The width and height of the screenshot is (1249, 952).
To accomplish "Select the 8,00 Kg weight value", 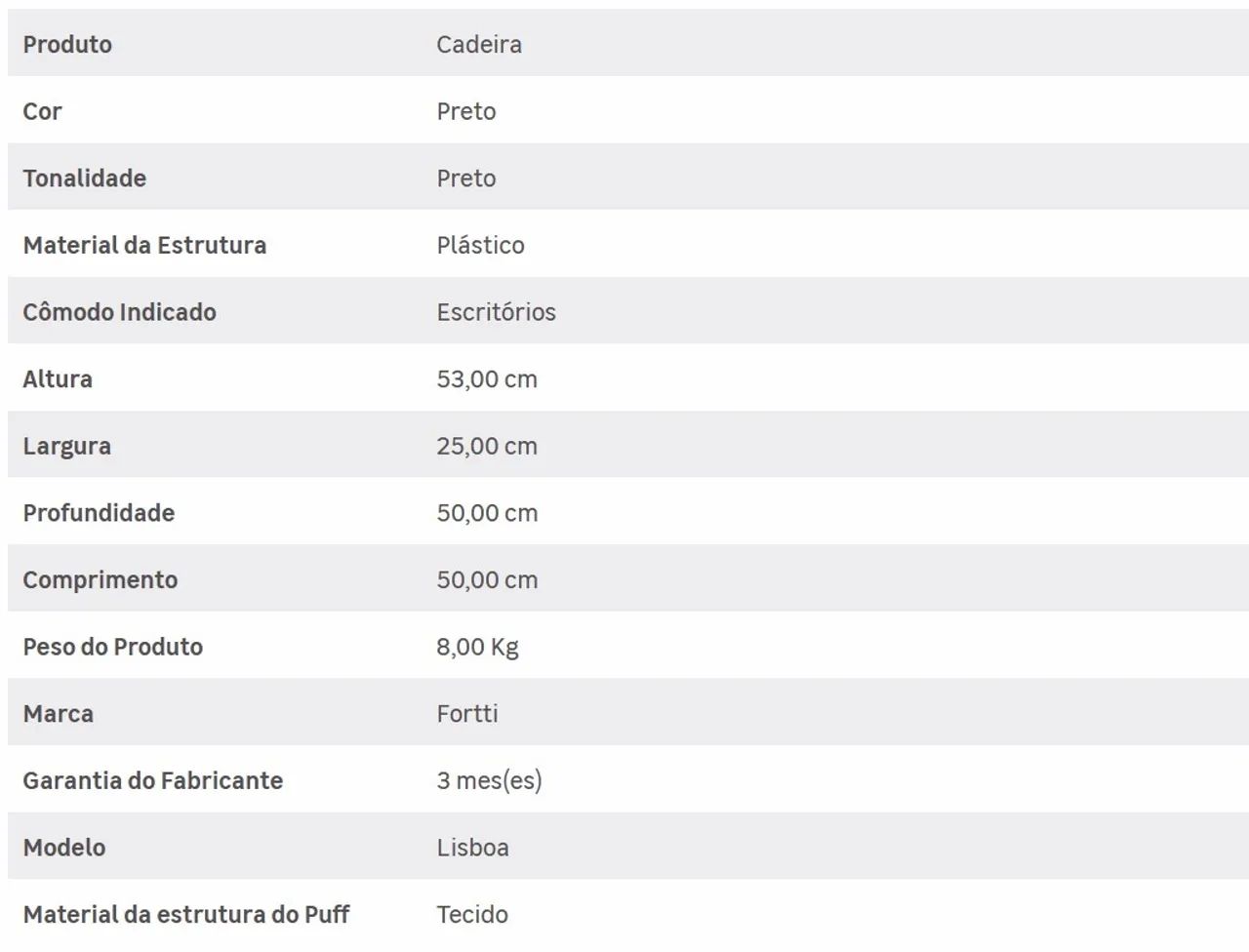I will [477, 647].
